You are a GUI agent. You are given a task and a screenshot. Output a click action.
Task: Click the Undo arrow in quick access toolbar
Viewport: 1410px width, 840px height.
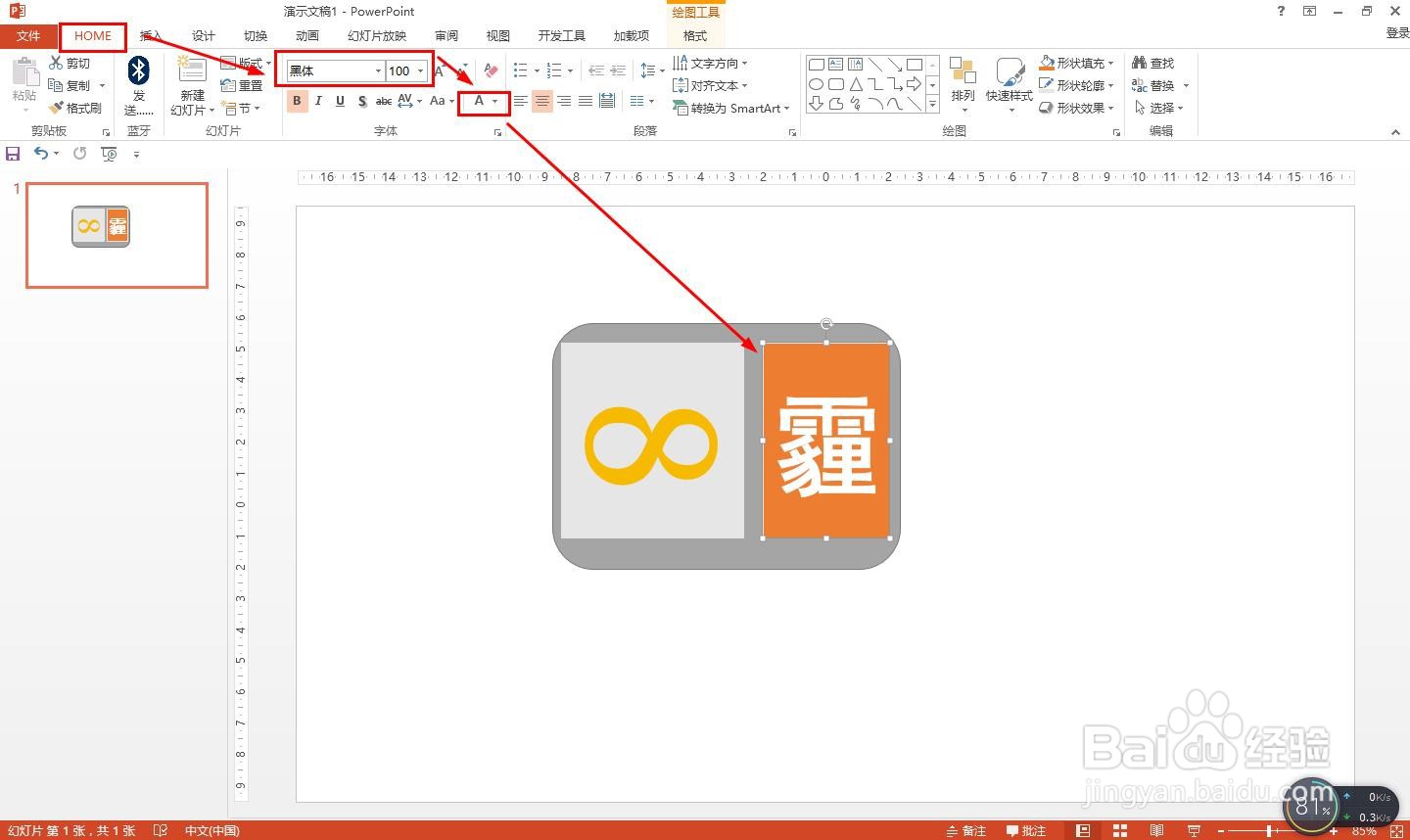click(40, 154)
